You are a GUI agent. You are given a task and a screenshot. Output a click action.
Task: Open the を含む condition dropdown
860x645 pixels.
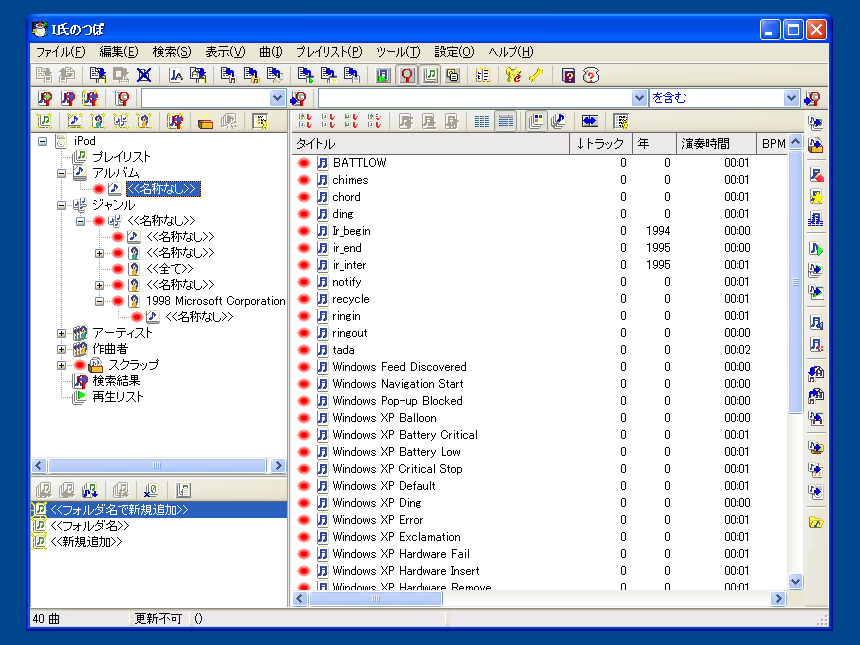[x=790, y=98]
